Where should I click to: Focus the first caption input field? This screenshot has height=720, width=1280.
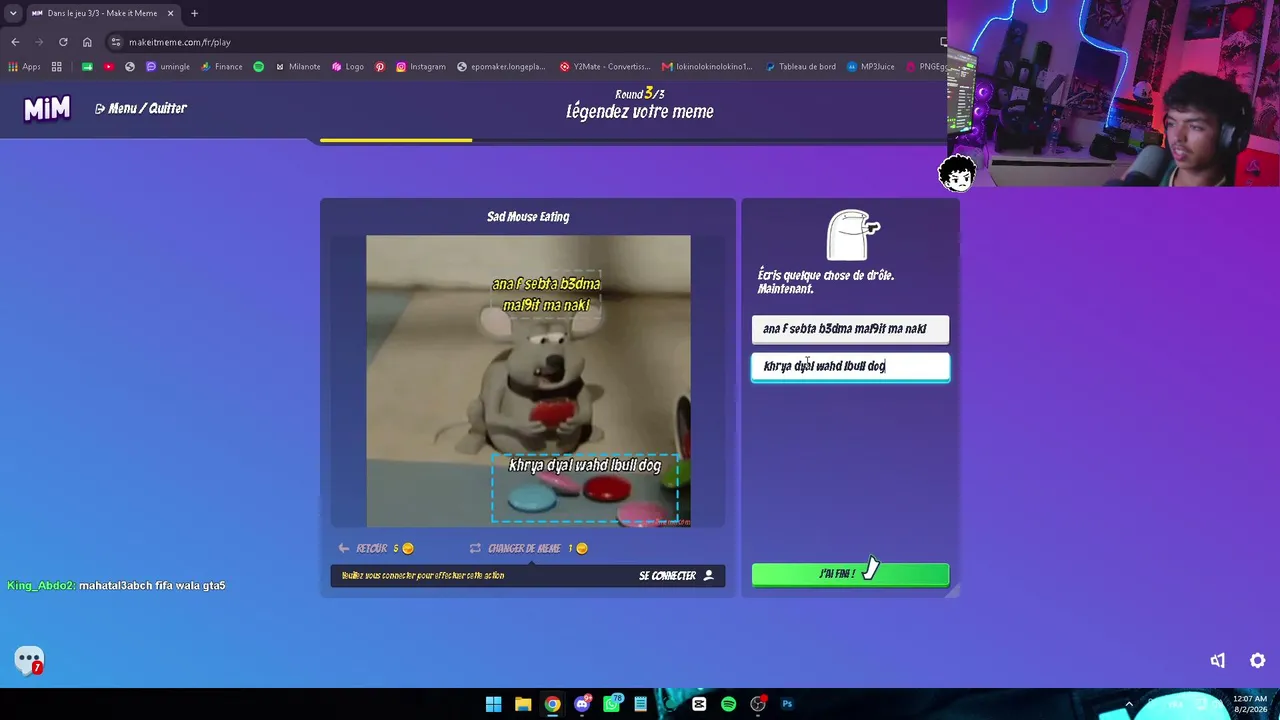(850, 329)
